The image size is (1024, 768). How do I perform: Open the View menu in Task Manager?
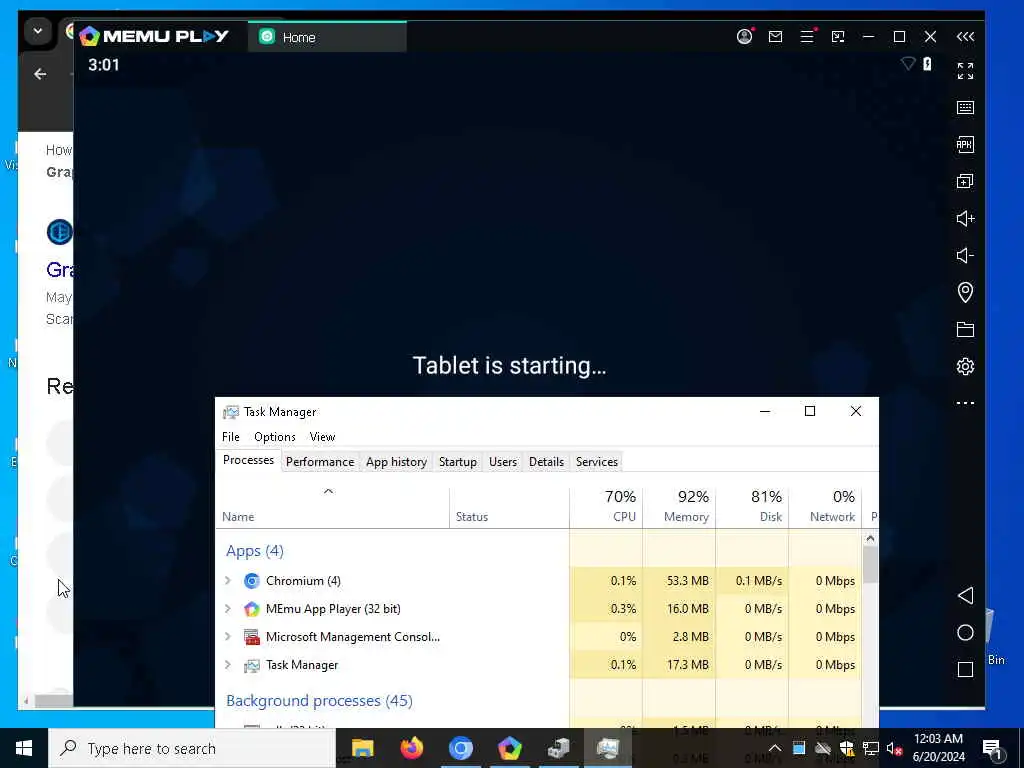[x=323, y=437]
